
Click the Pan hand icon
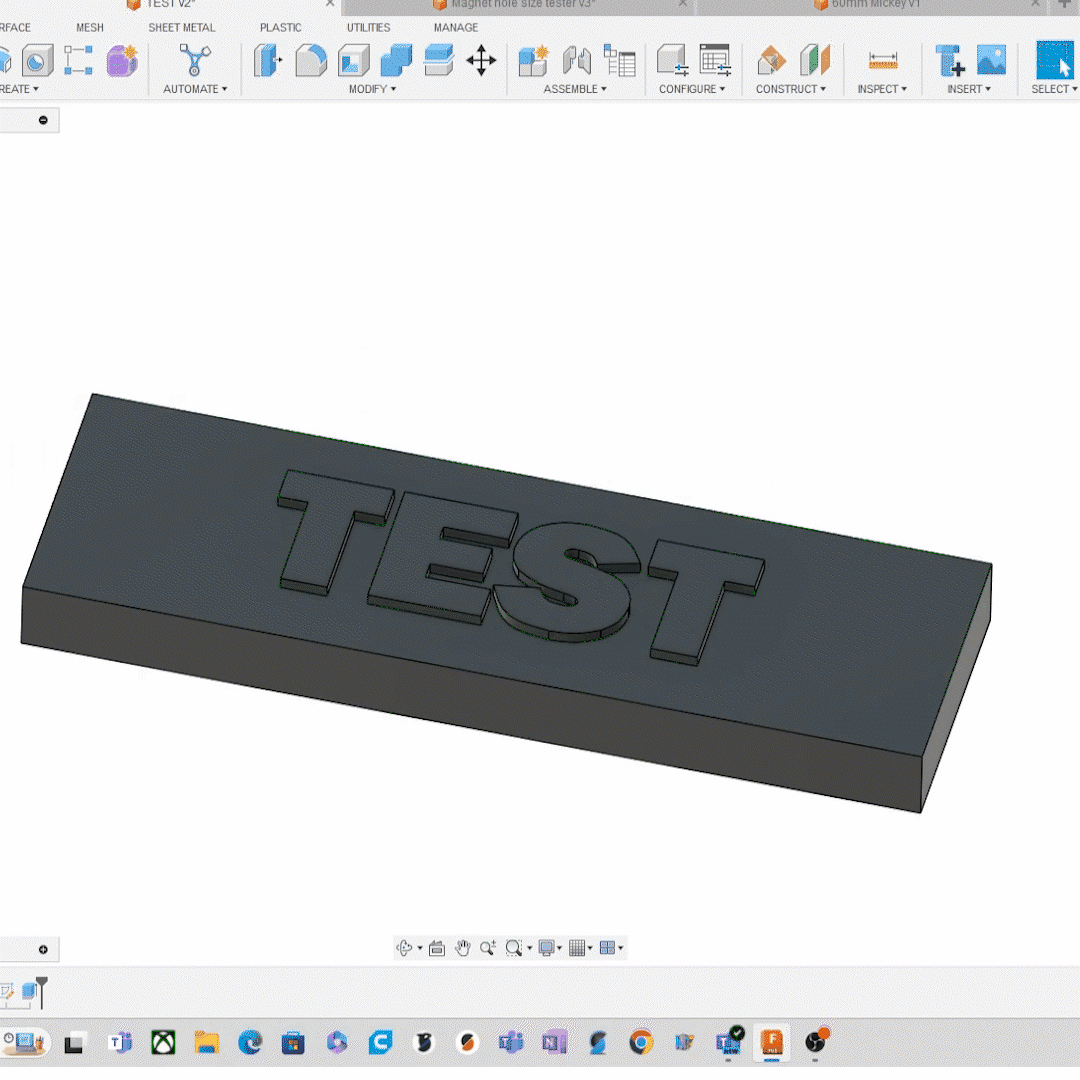coord(462,948)
